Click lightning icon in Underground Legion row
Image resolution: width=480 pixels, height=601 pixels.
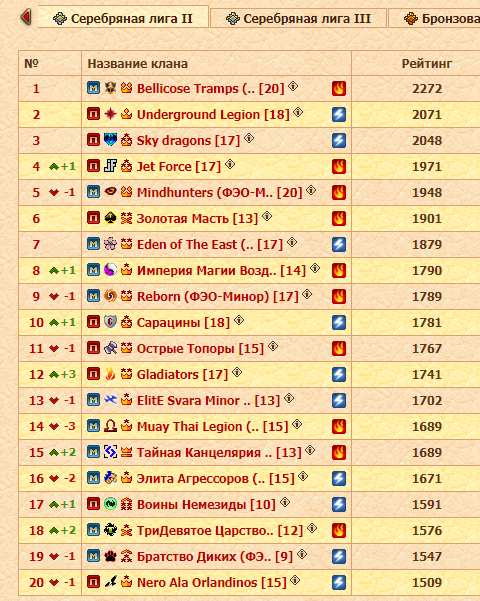pyautogui.click(x=339, y=114)
